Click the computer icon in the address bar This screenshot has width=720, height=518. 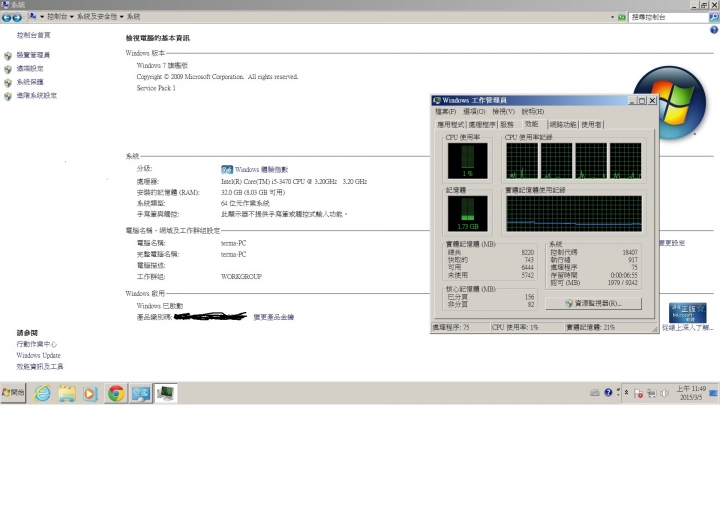pos(33,17)
